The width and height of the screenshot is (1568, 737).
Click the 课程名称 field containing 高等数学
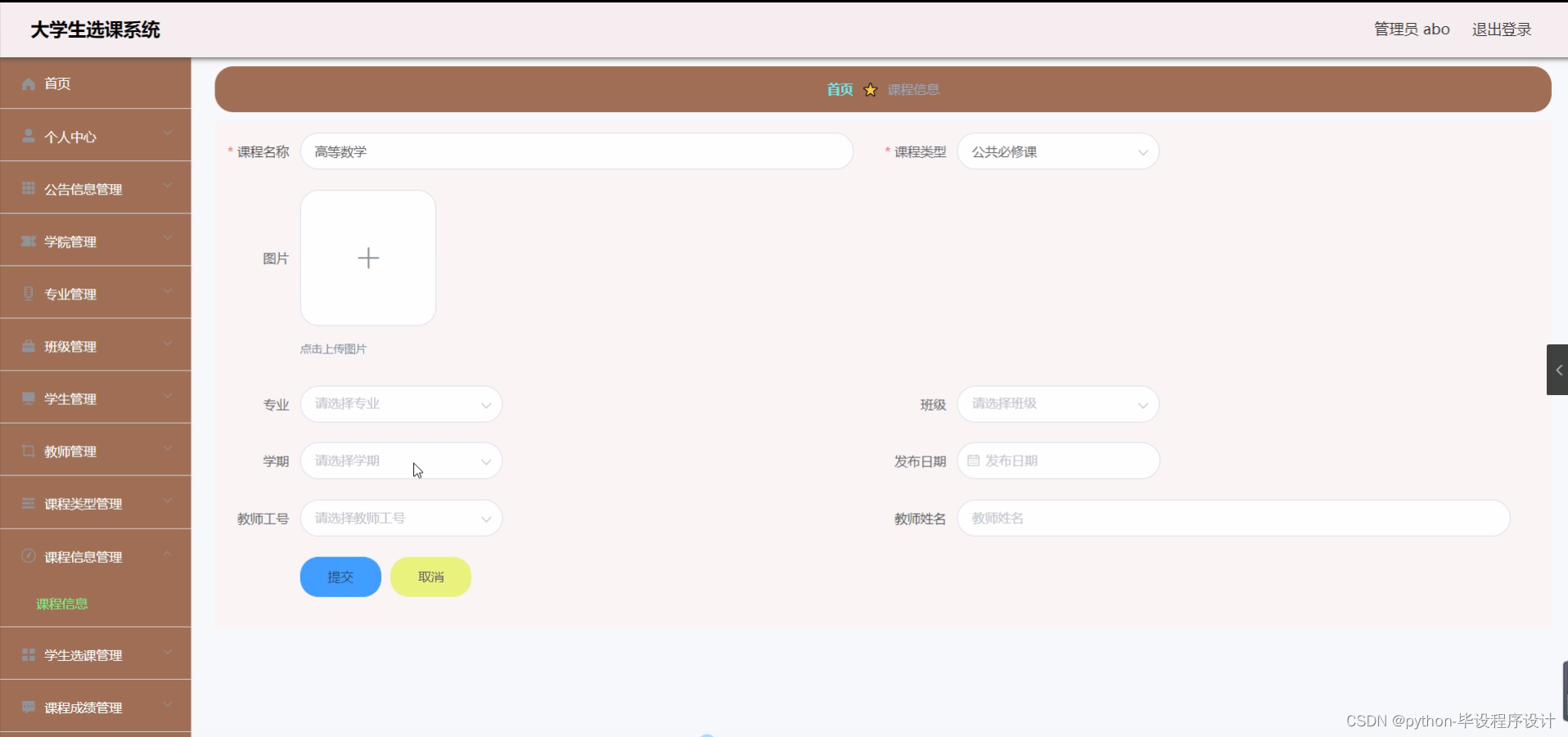[577, 151]
